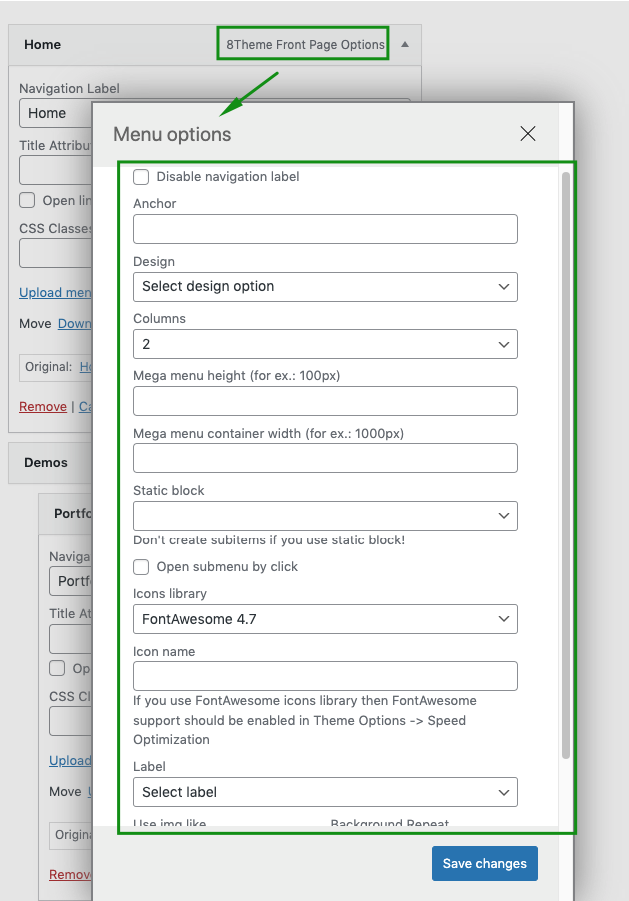Open the Icons library dropdown

[x=325, y=619]
